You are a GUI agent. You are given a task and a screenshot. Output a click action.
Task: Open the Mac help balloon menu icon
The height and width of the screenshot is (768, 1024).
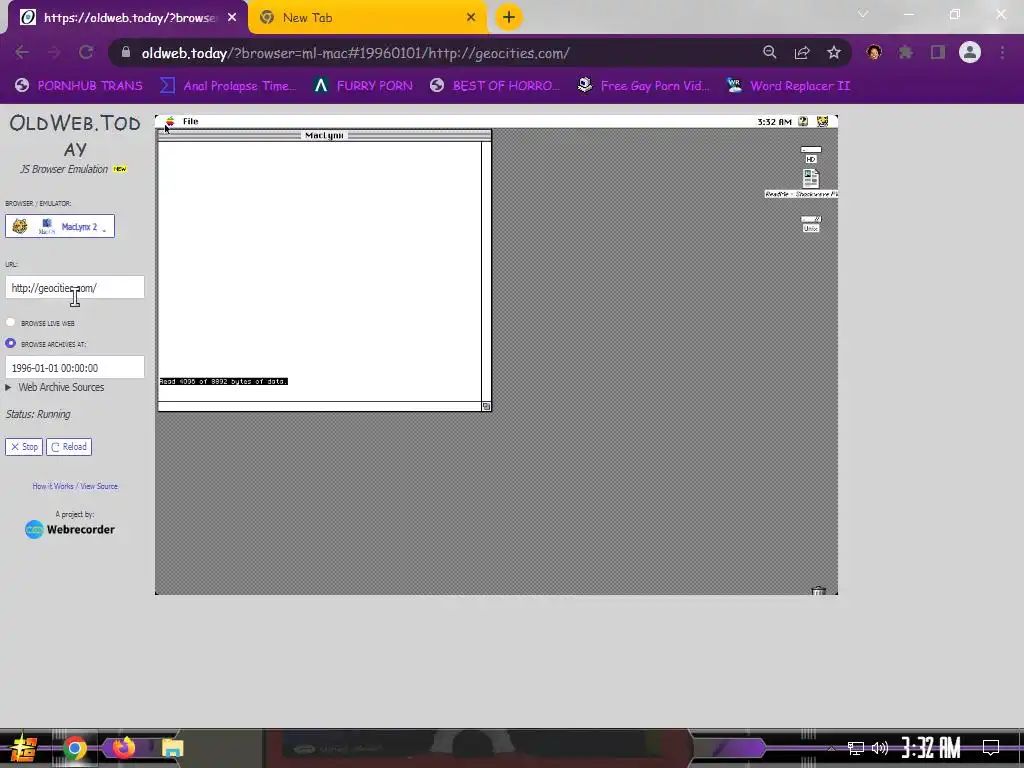[x=803, y=121]
